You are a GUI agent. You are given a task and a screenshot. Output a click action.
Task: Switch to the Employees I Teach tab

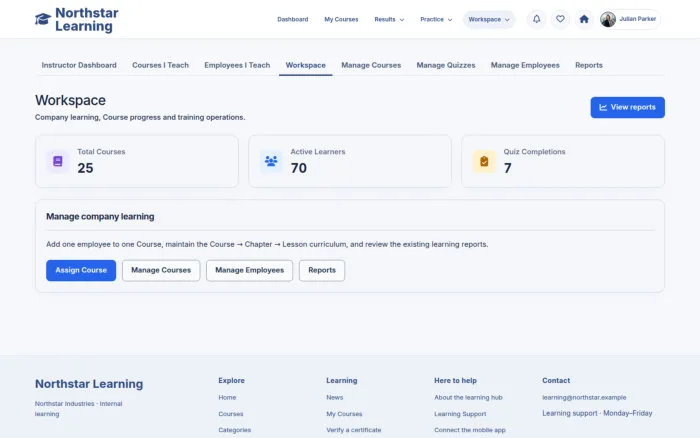point(237,65)
